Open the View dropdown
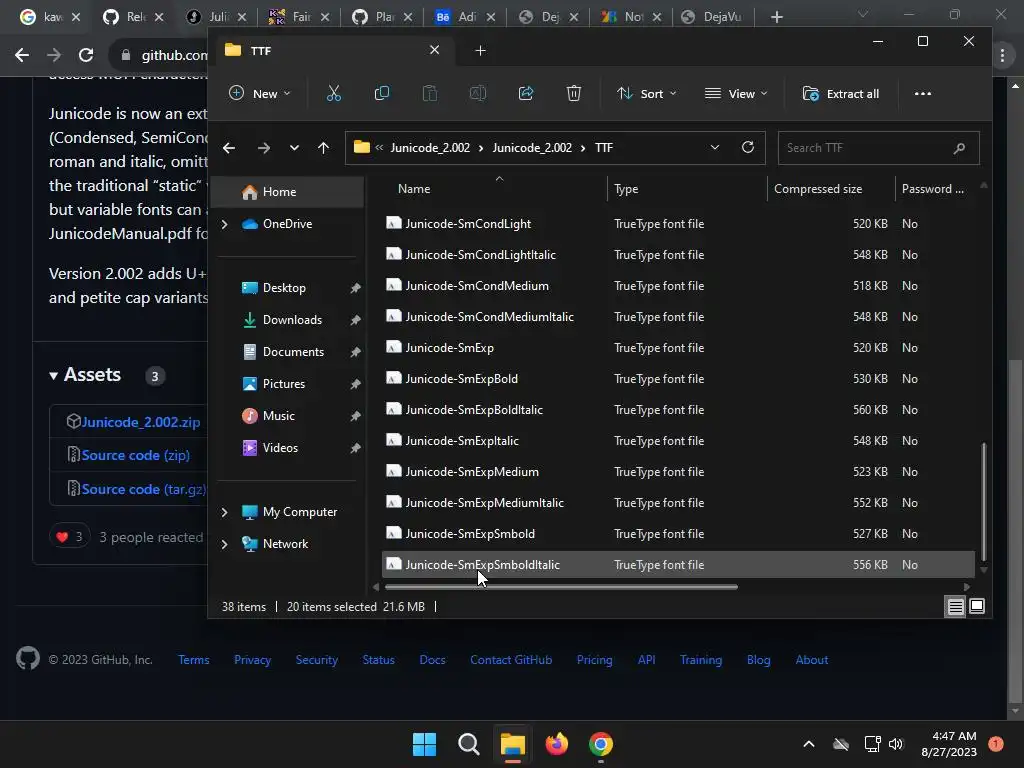1024x768 pixels. (x=736, y=93)
